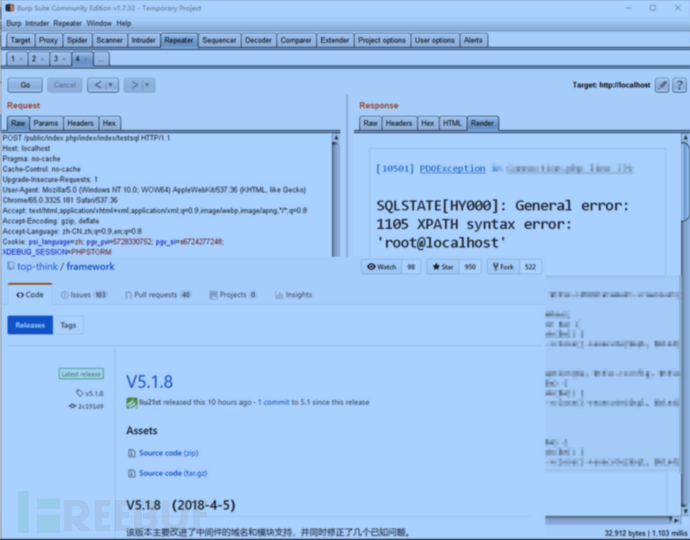The height and width of the screenshot is (540, 690).
Task: Click the v5.1.8 tag icon
Action: click(x=79, y=393)
